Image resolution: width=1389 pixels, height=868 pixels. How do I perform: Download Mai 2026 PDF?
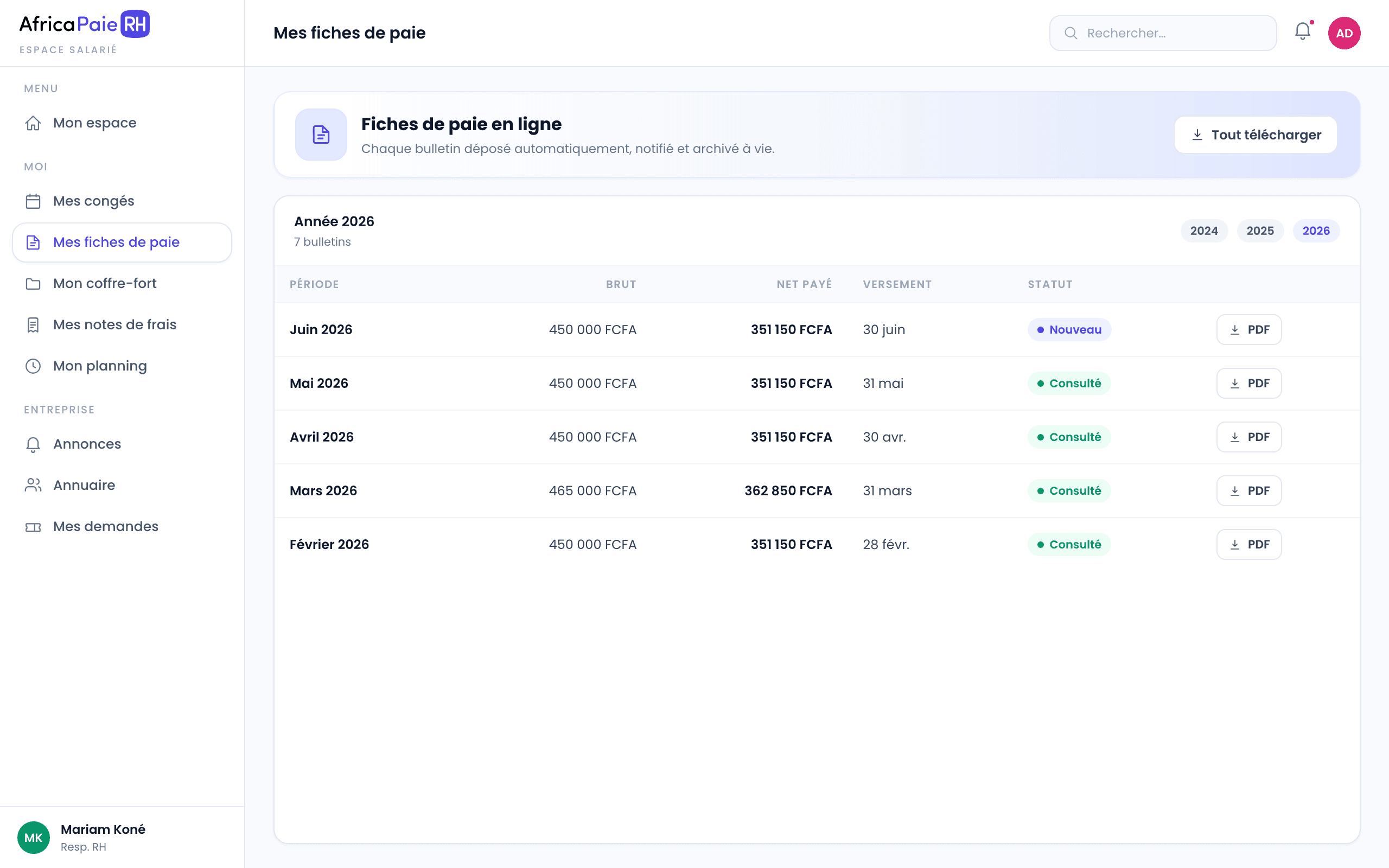pos(1249,384)
